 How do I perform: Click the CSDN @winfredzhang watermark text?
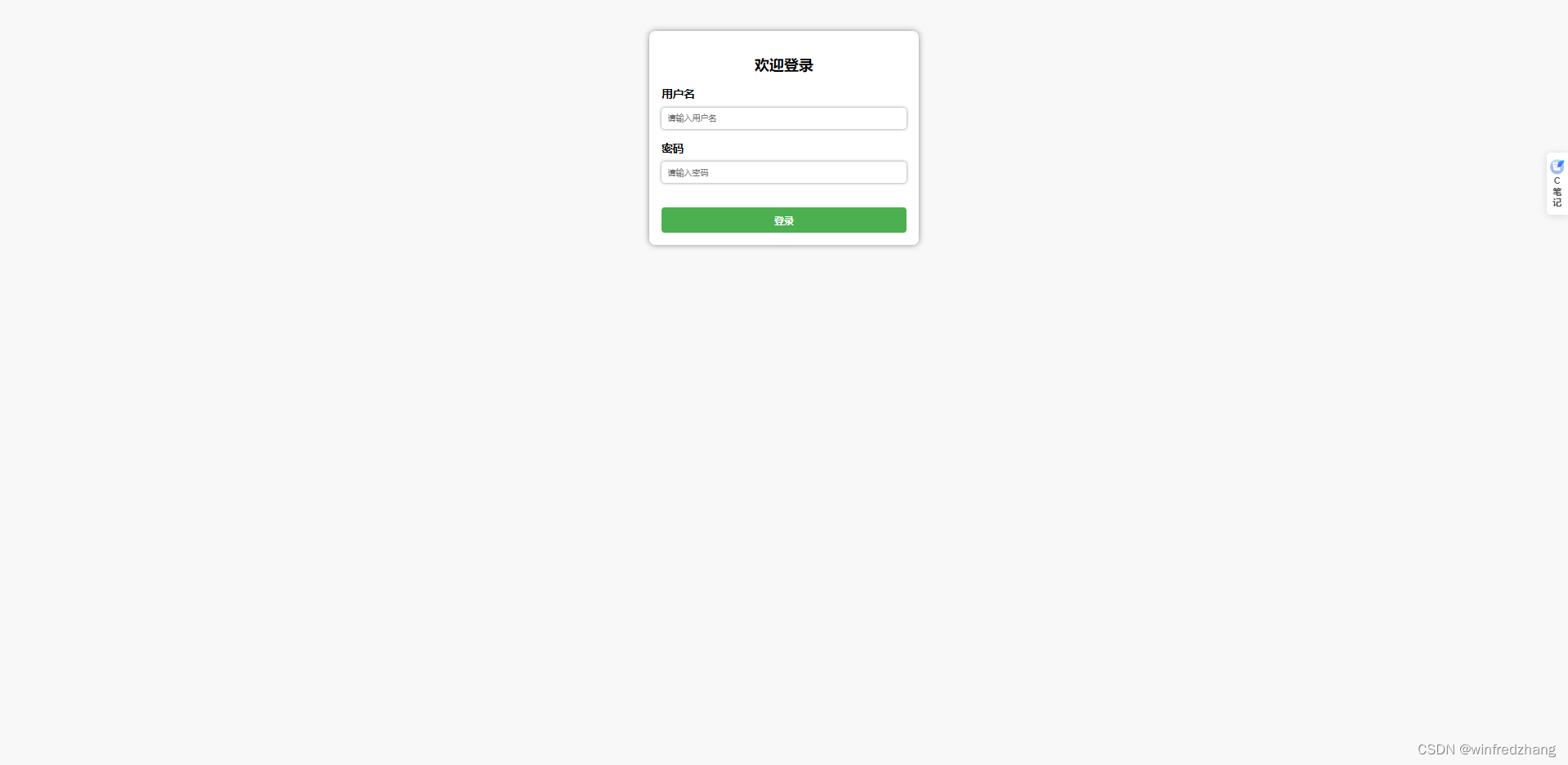click(1486, 749)
